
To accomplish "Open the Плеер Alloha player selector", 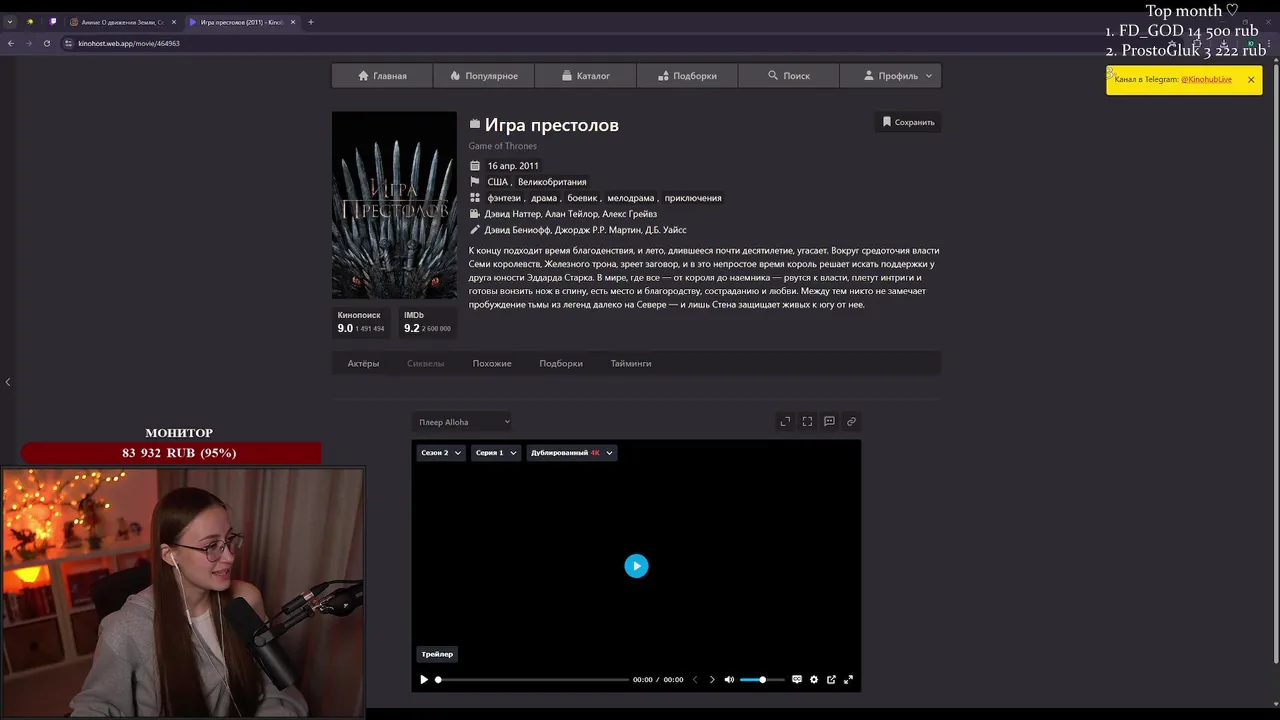I will [463, 422].
